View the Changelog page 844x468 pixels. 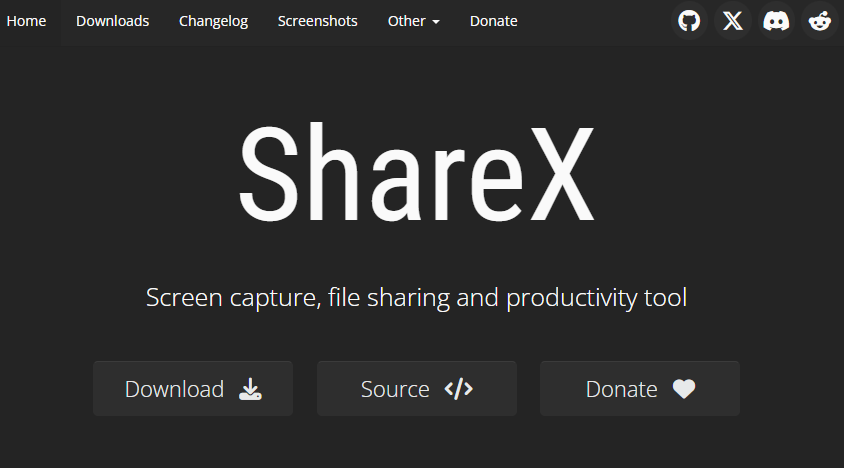pos(213,21)
